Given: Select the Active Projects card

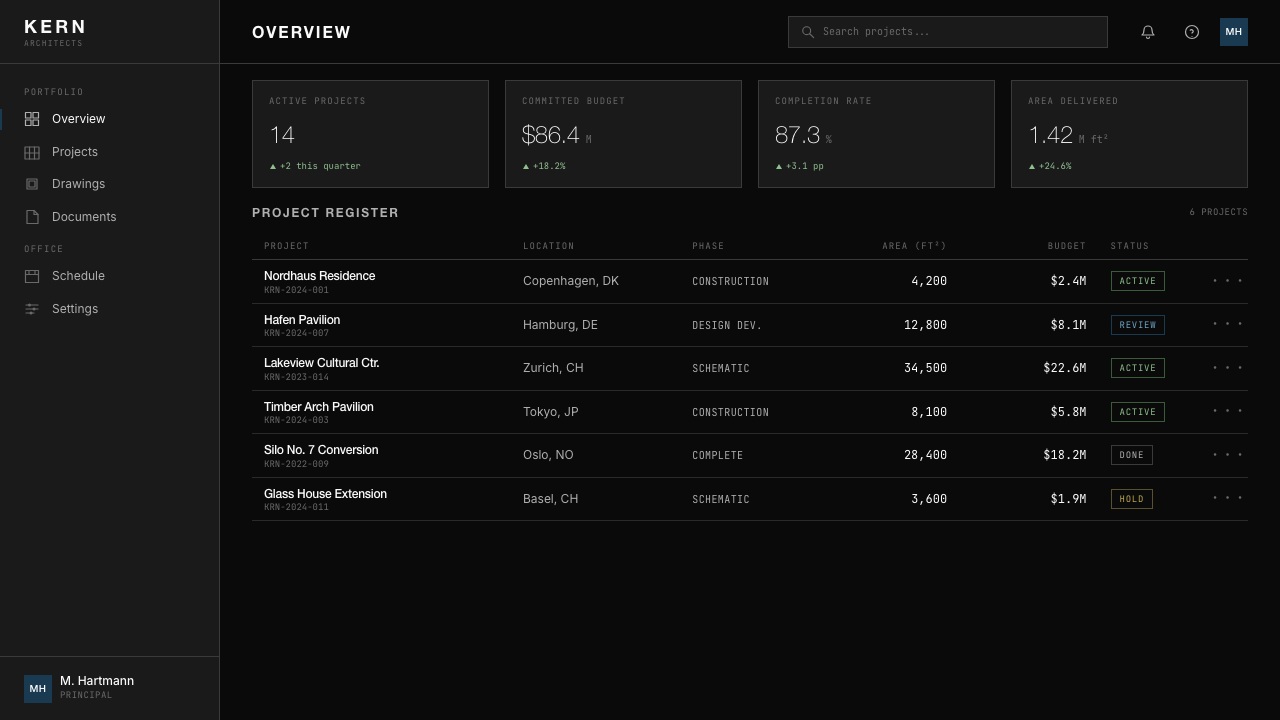Looking at the screenshot, I should tap(370, 134).
